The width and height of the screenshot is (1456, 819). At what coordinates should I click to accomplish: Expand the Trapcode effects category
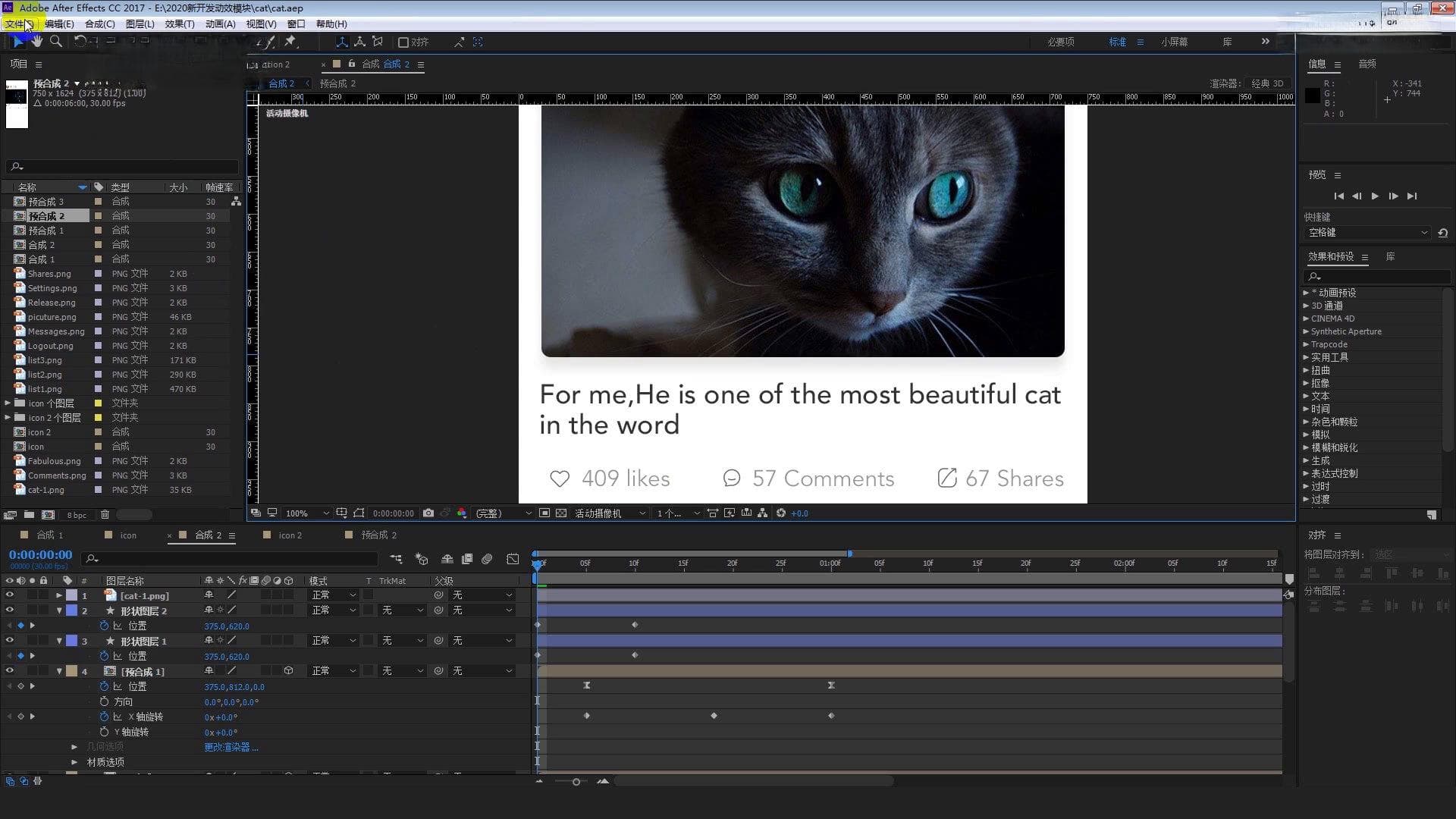point(1306,344)
